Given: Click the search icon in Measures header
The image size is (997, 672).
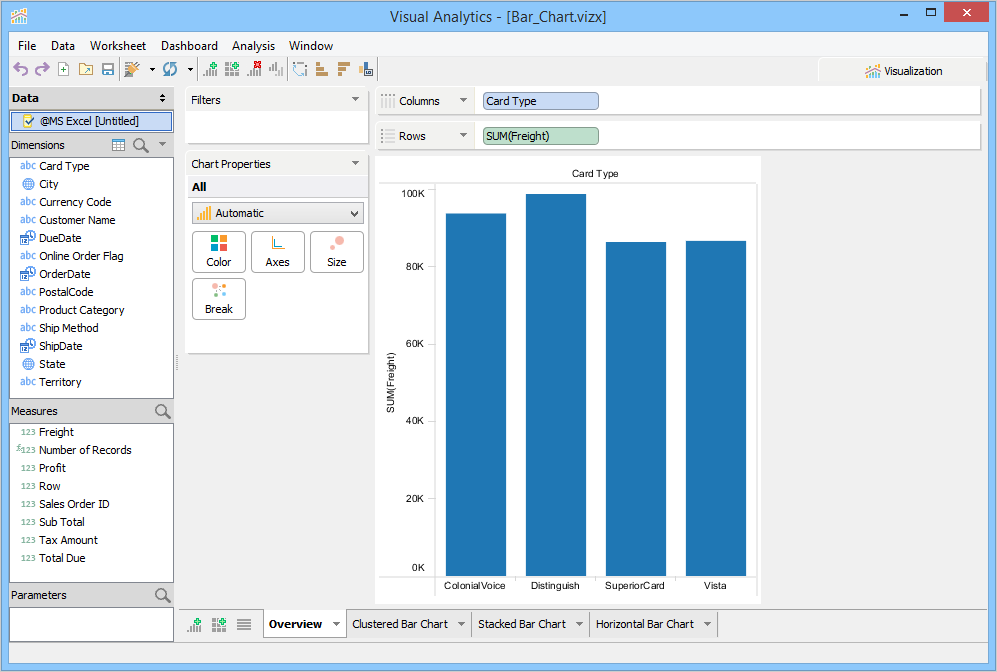Looking at the screenshot, I should [x=162, y=411].
